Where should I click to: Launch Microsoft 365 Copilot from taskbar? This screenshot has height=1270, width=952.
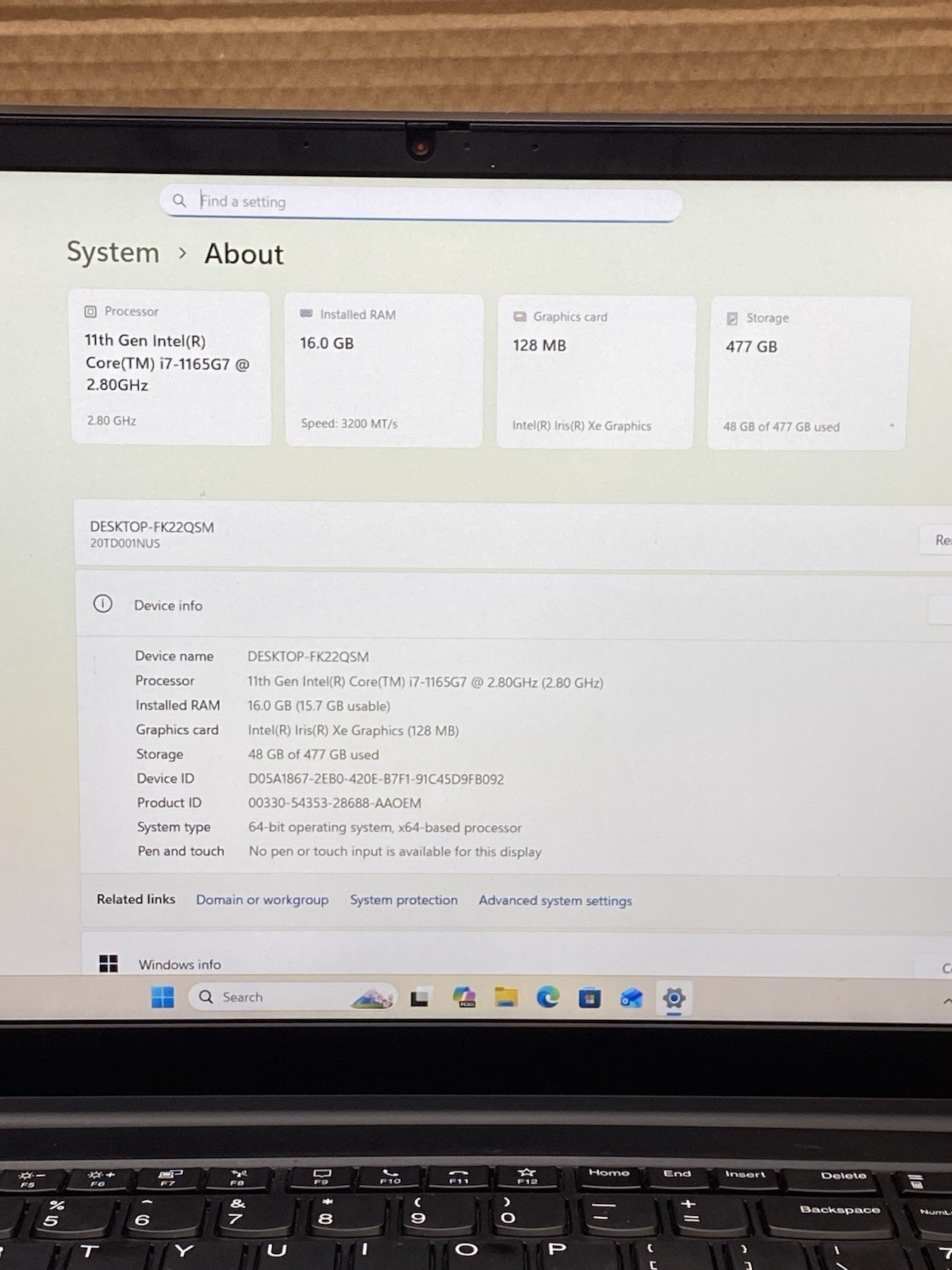click(464, 998)
